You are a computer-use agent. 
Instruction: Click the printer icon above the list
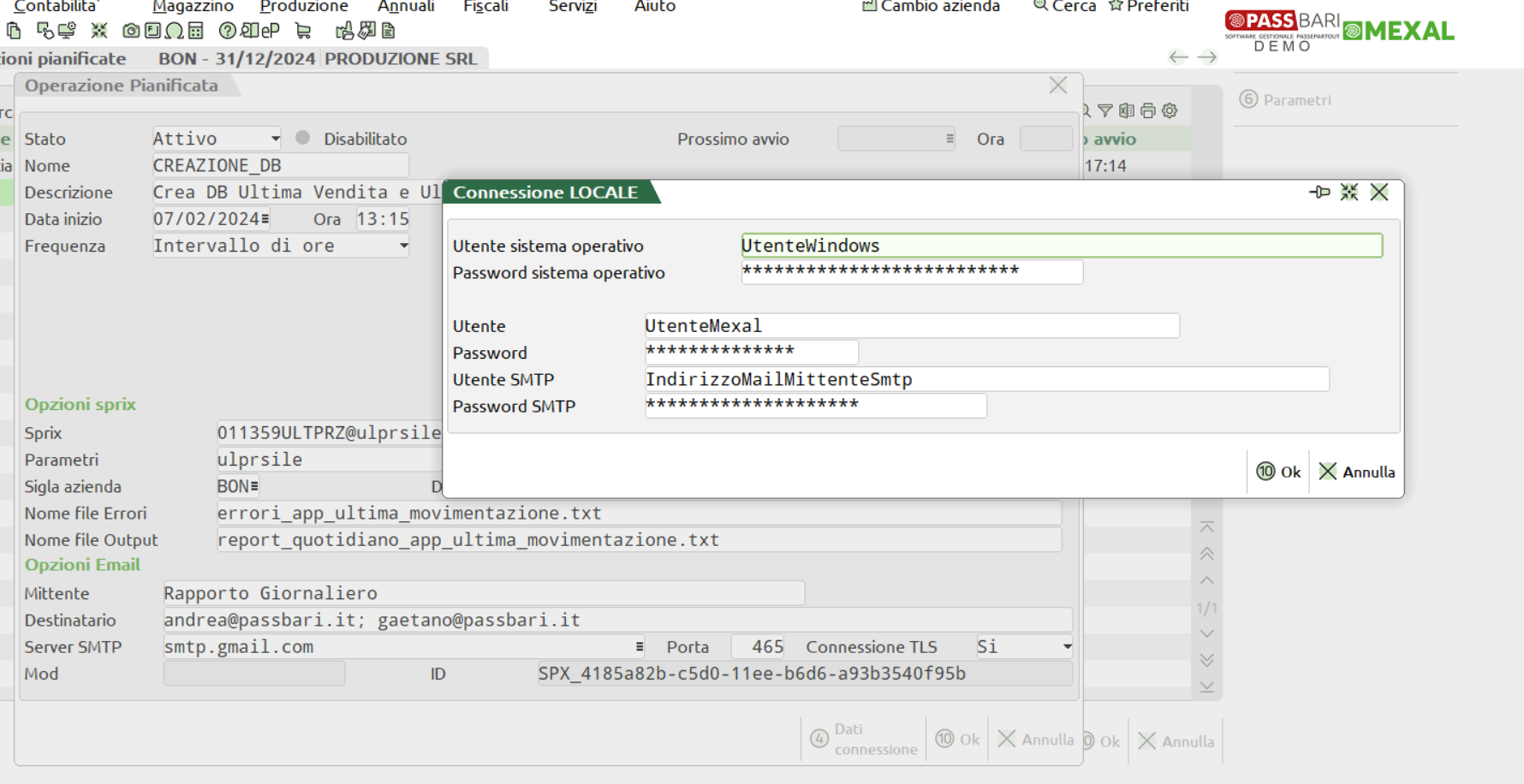click(1148, 110)
